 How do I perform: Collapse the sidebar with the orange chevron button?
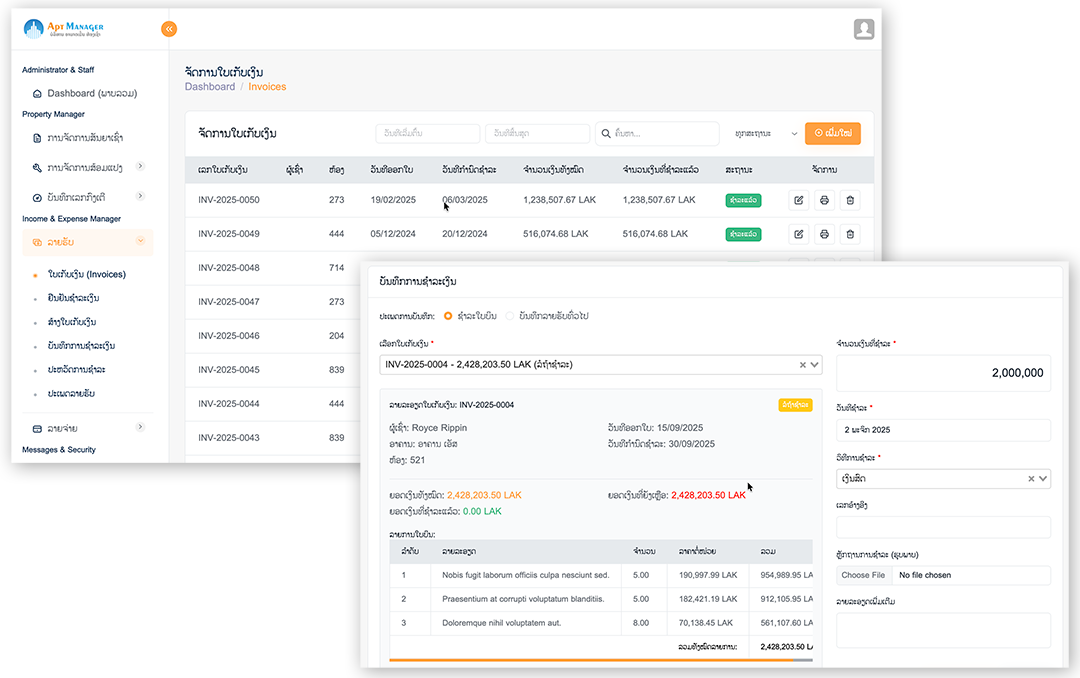(169, 29)
